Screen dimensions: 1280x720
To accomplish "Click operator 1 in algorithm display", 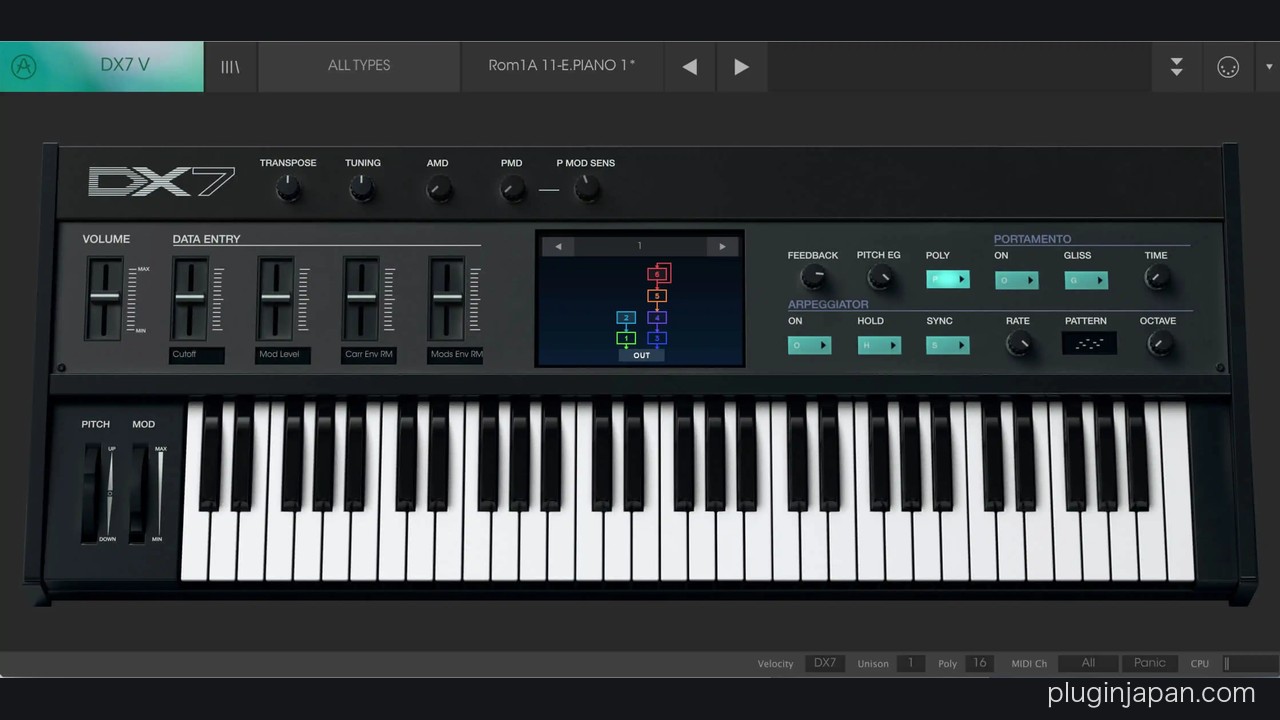I will coord(626,339).
